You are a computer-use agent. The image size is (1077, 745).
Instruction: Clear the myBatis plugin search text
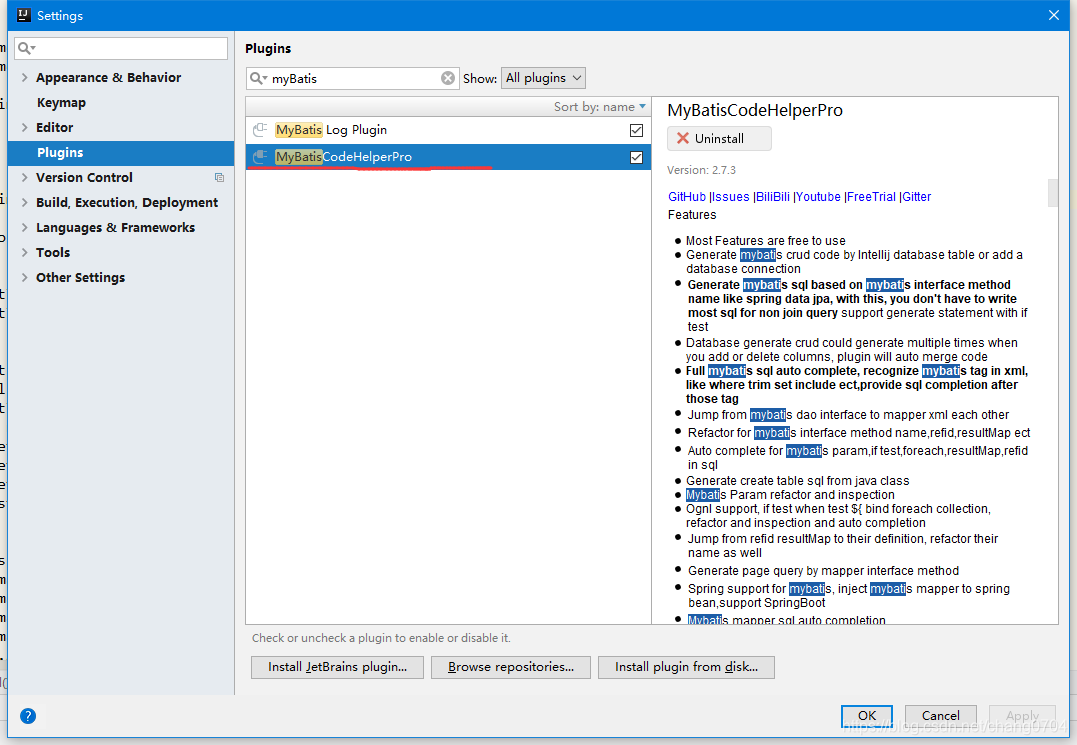click(x=448, y=78)
